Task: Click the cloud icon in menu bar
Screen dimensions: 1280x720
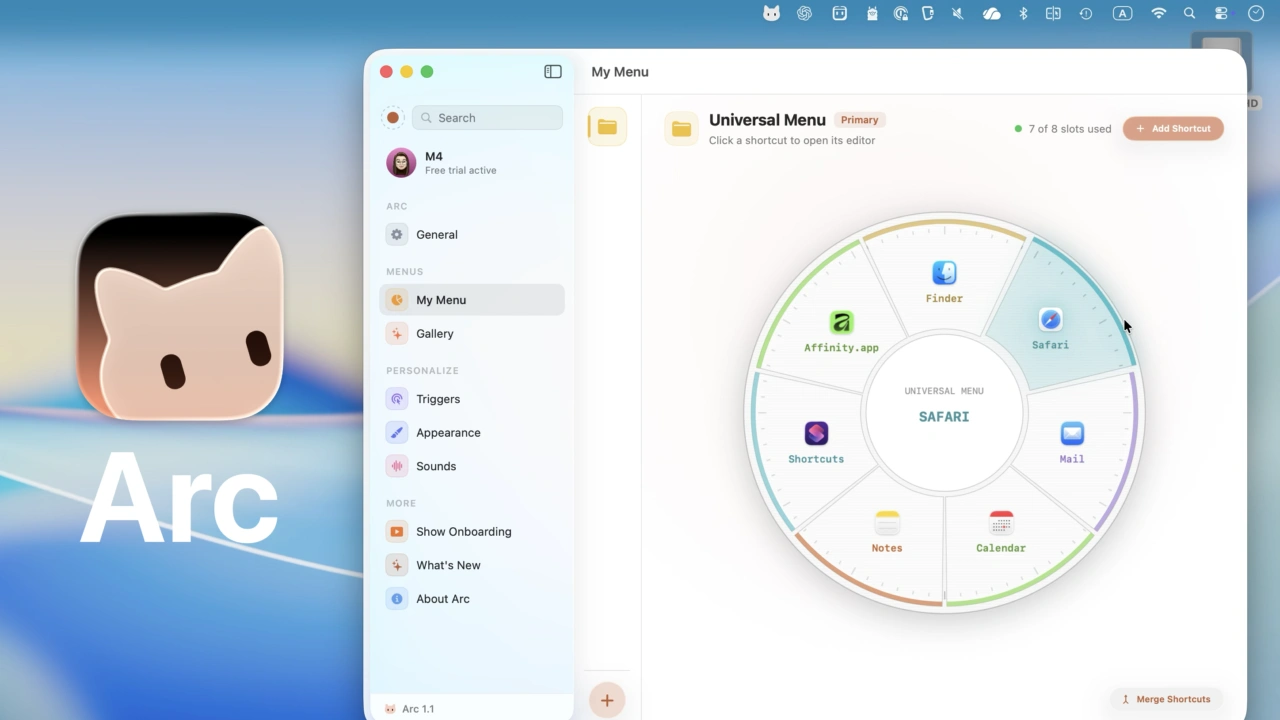Action: (991, 13)
